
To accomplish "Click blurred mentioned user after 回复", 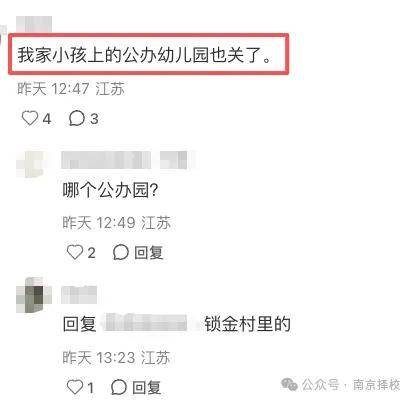I will [146, 322].
